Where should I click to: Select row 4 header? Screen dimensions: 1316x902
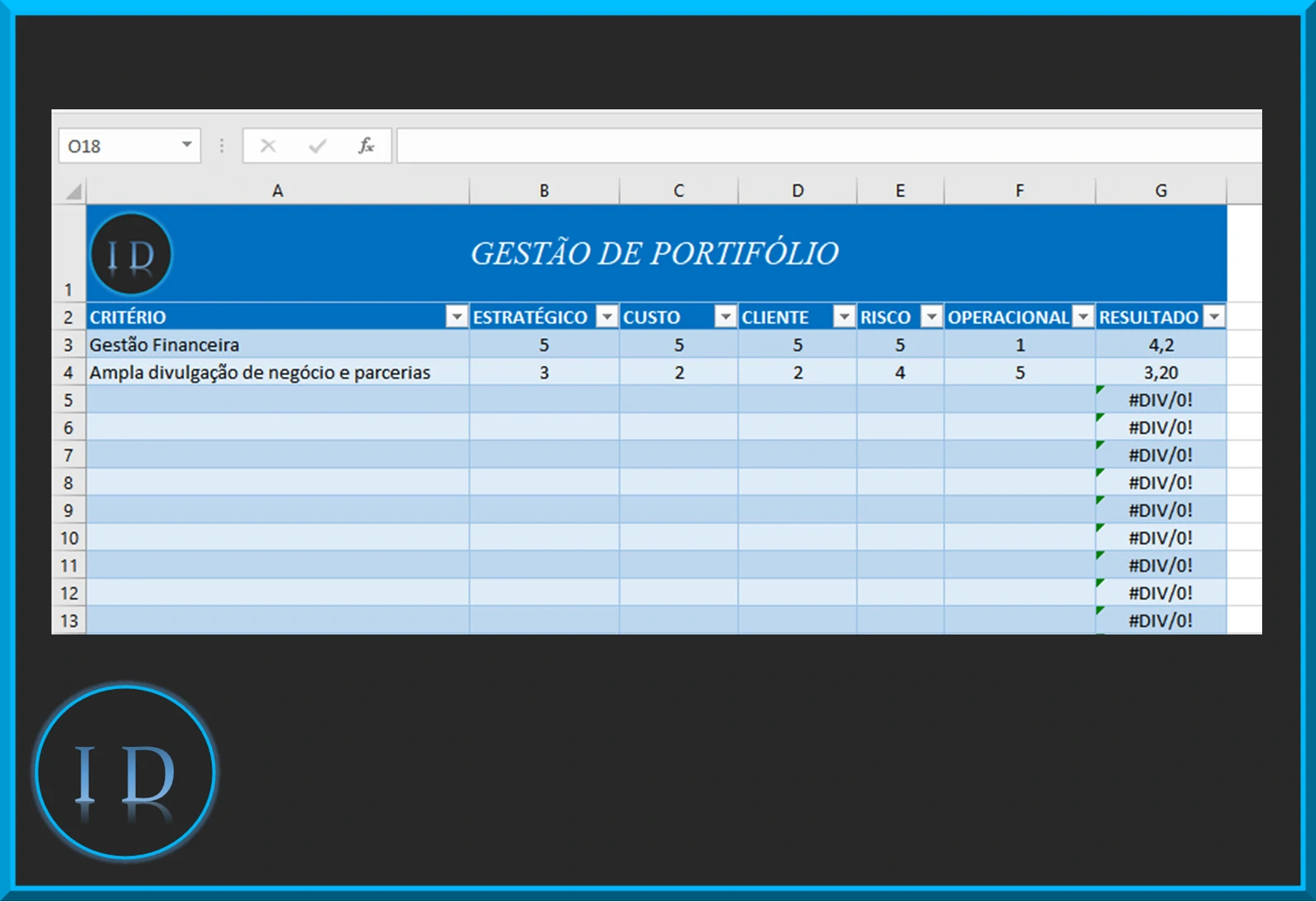(x=69, y=373)
